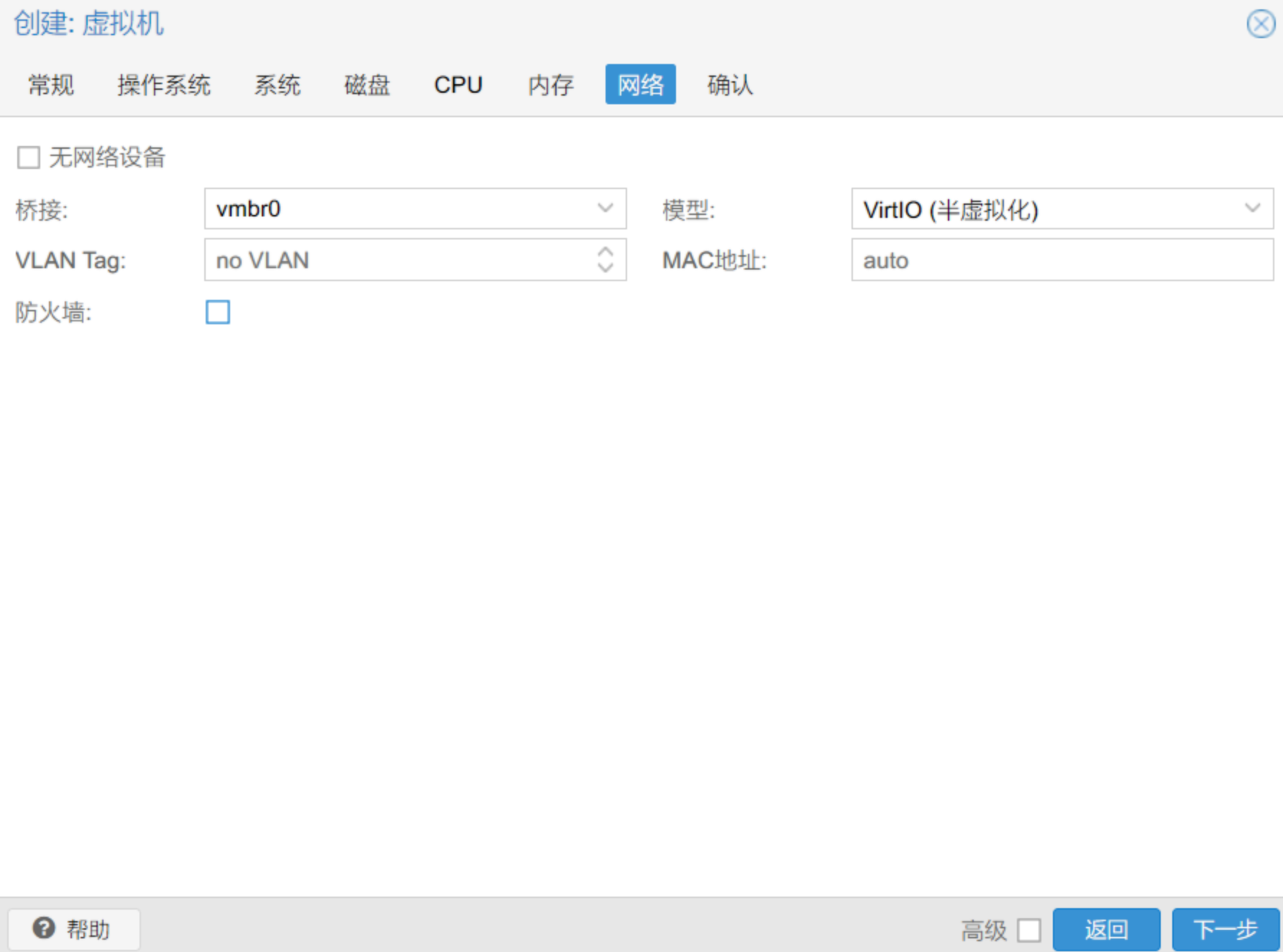
Task: Switch to the 常规 tab
Action: [50, 85]
